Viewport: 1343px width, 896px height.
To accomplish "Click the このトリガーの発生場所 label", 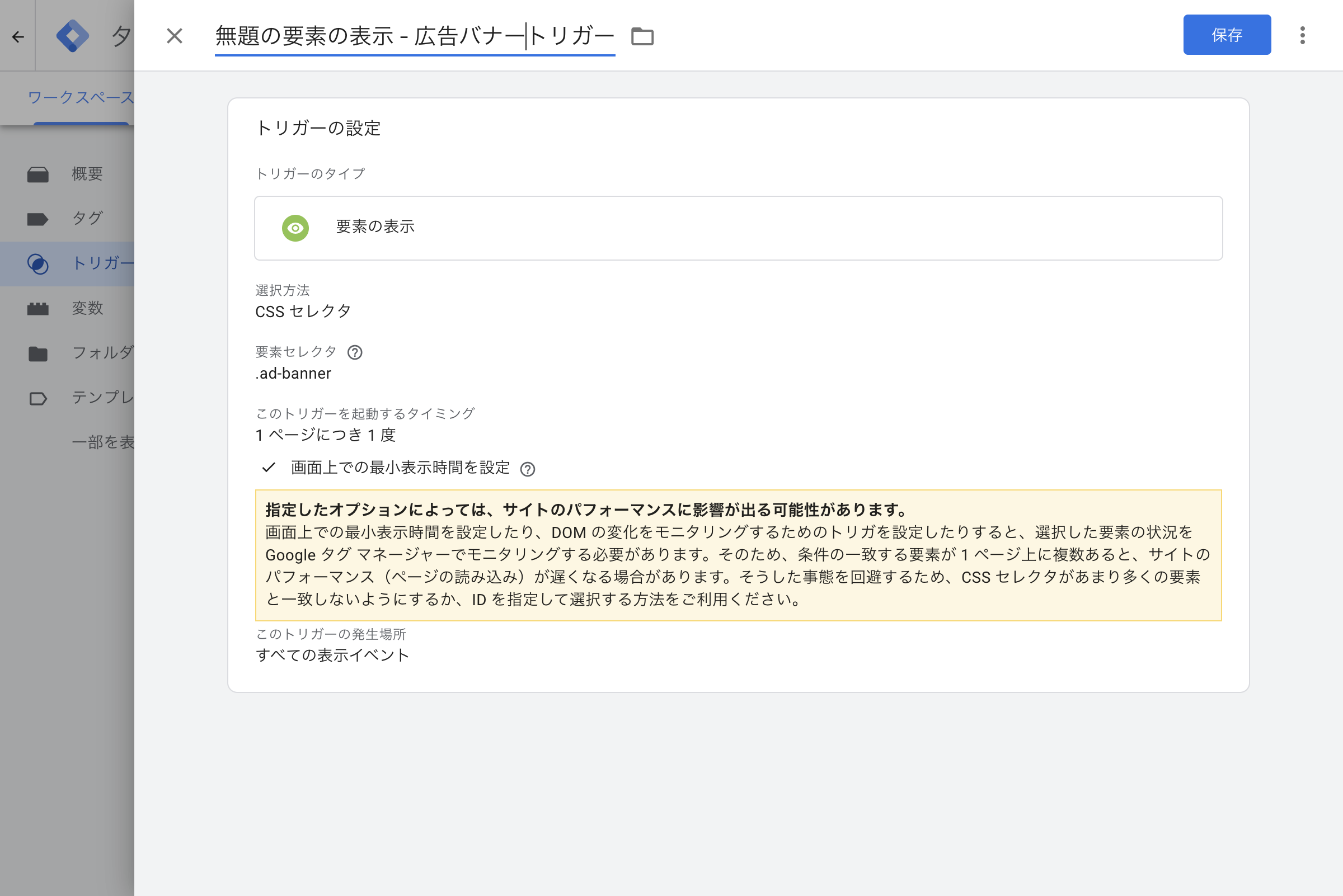I will tap(331, 634).
